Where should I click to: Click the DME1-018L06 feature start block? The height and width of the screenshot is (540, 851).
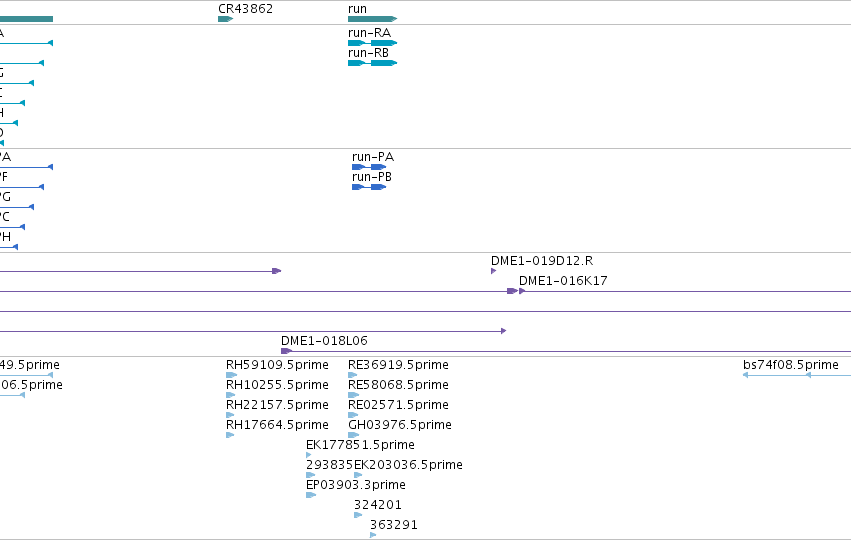point(286,351)
